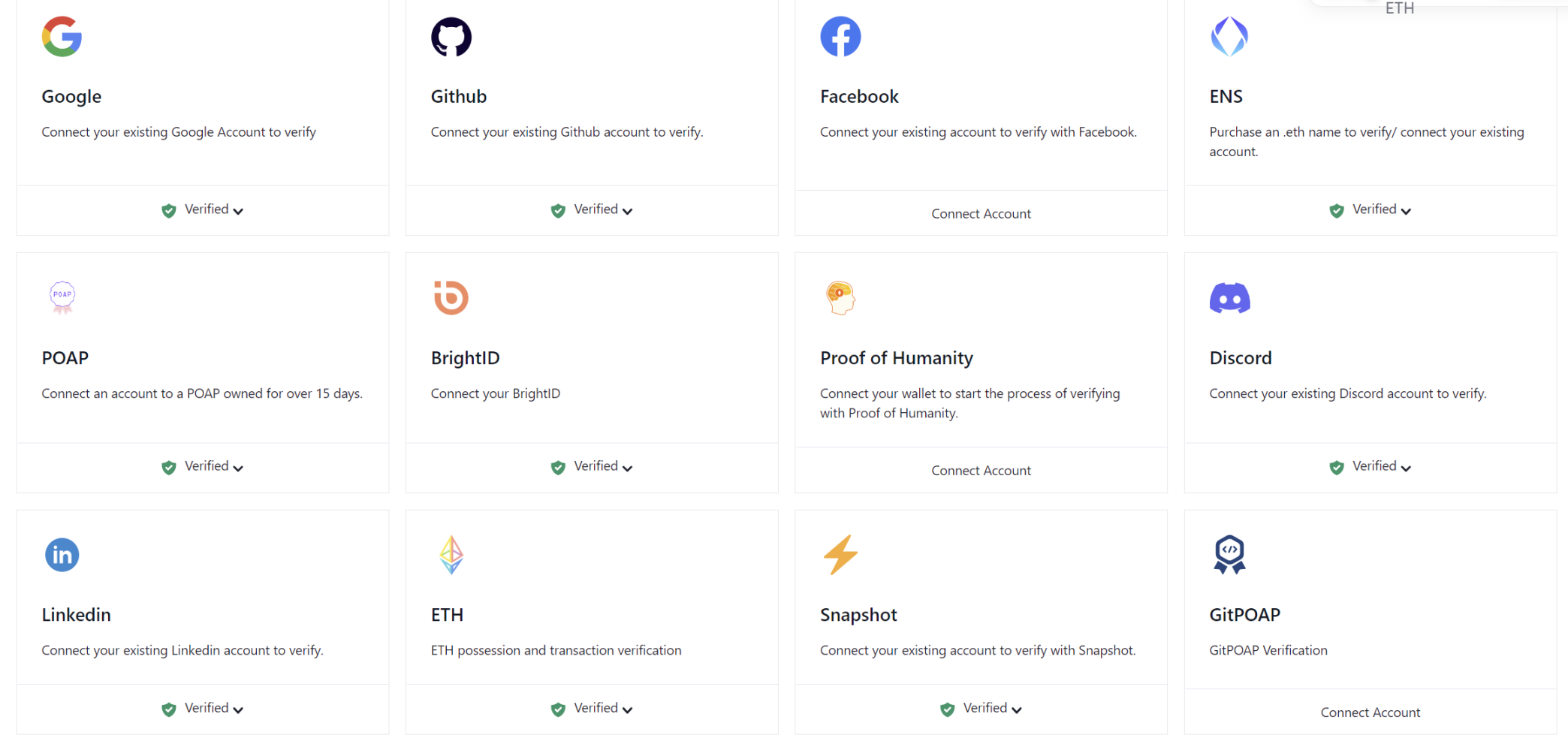This screenshot has height=738, width=1568.
Task: Open the ENS Verified dropdown chevron
Action: 1406,211
